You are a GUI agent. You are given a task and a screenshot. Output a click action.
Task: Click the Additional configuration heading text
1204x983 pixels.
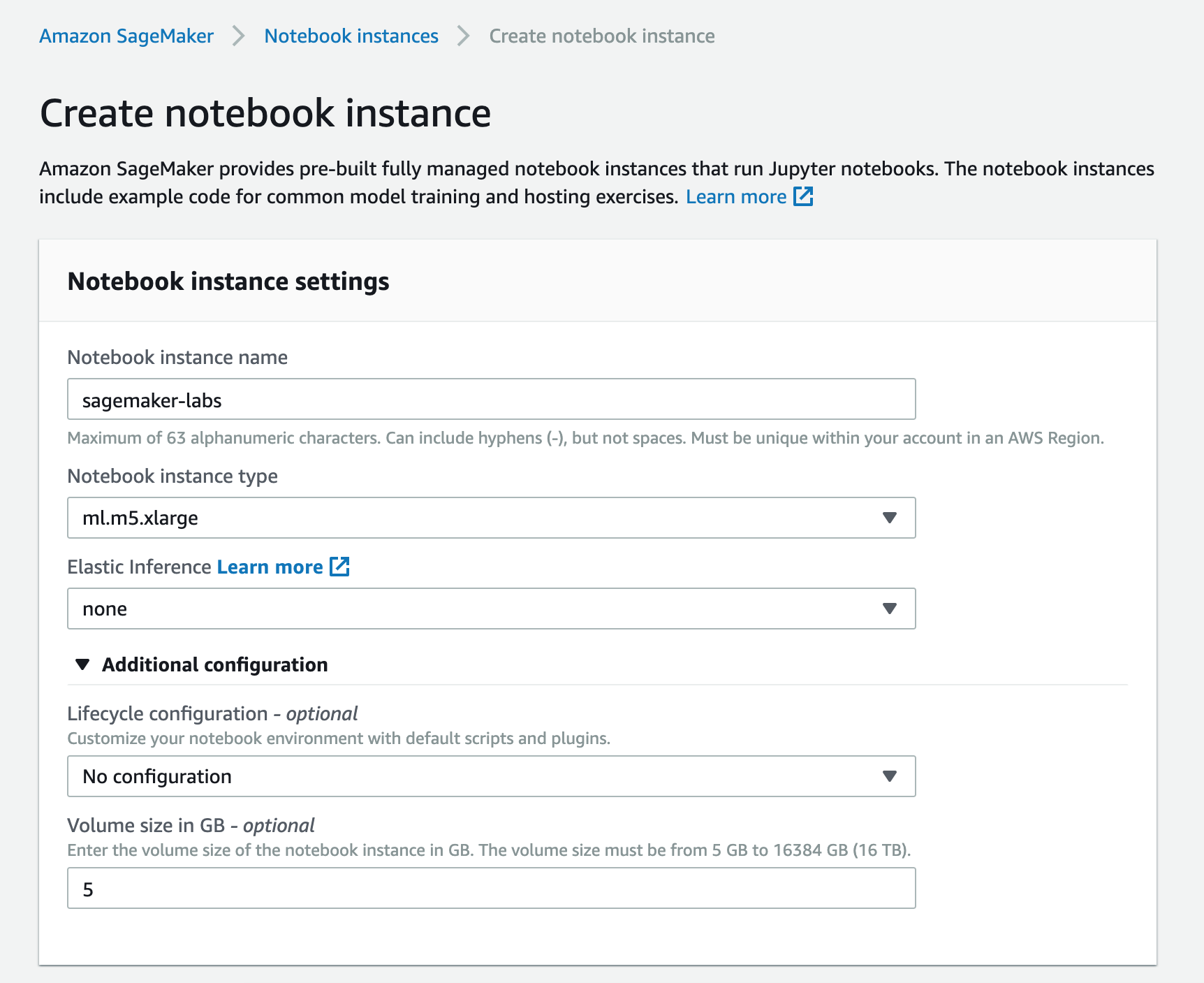point(215,664)
